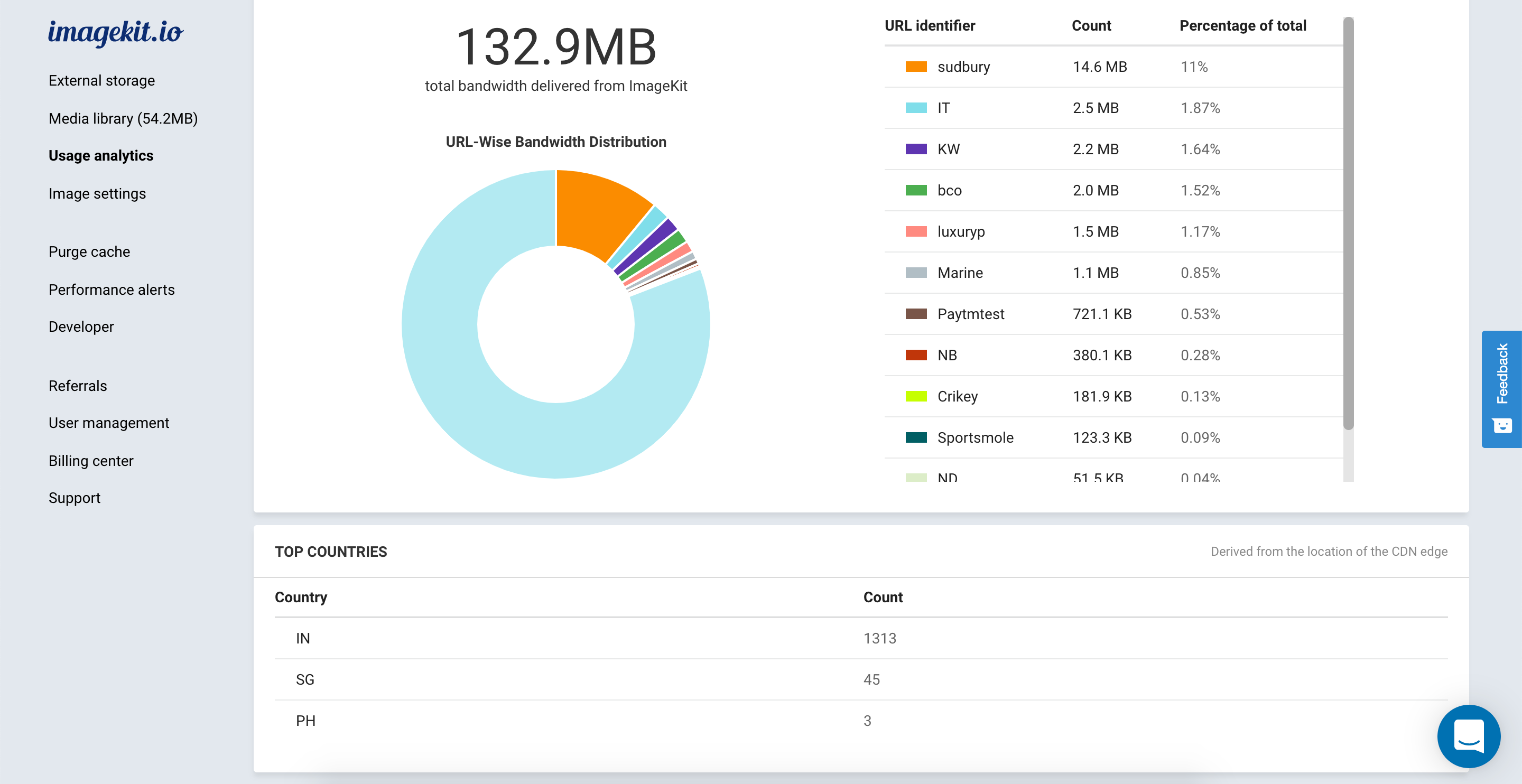Click the 'PH' country row
Screen dimensions: 1522x784
click(861, 721)
